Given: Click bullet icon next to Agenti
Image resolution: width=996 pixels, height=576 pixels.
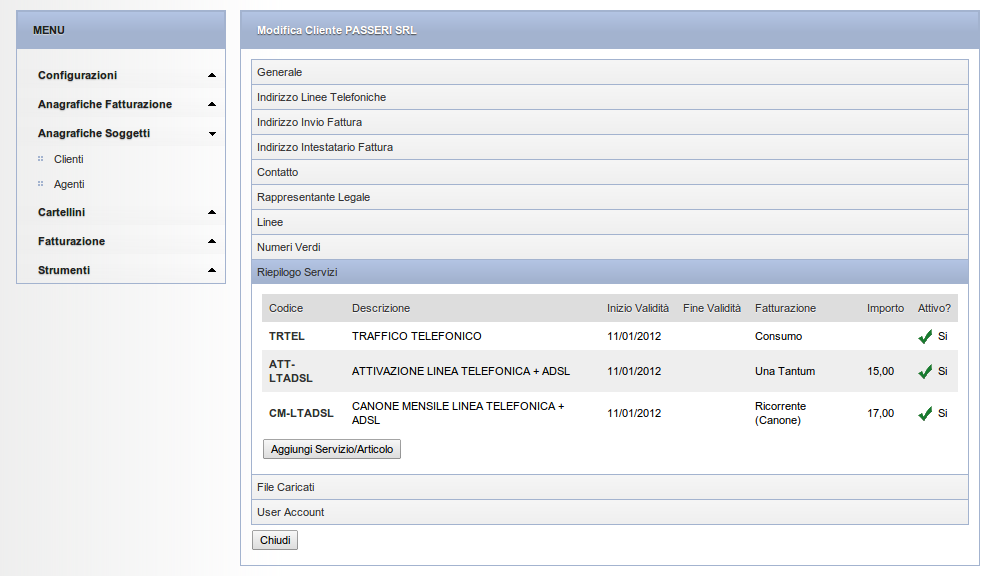Looking at the screenshot, I should click(41, 184).
